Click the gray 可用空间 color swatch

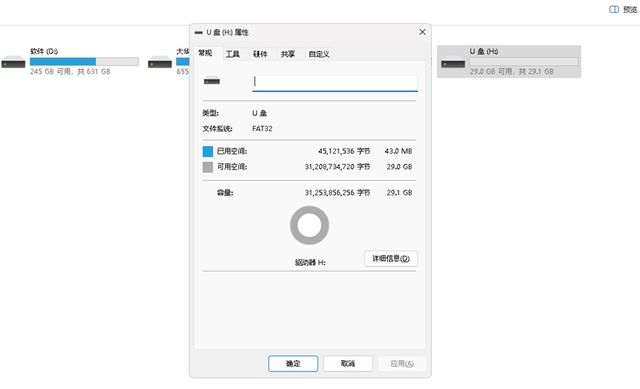point(208,167)
